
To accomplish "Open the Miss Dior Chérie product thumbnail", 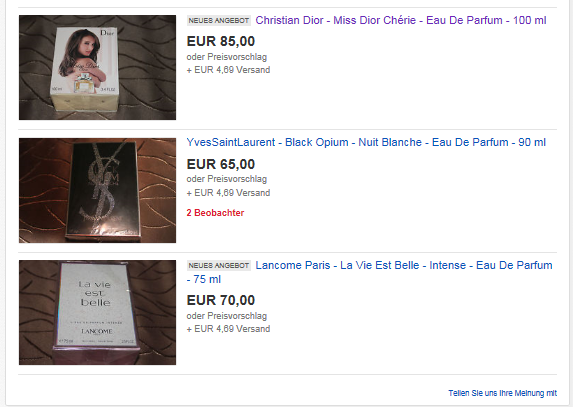I will pyautogui.click(x=97, y=67).
